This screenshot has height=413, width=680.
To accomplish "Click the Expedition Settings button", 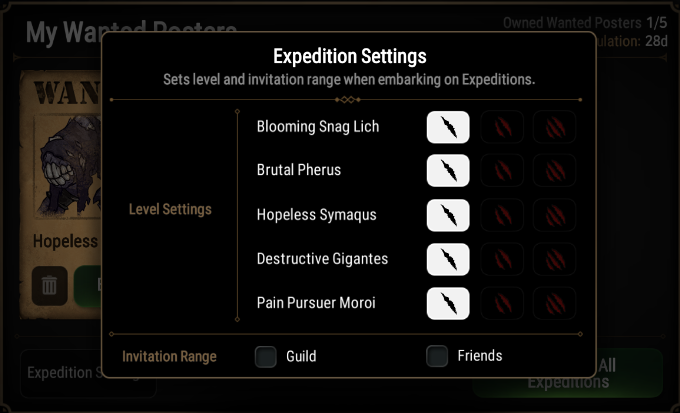I will click(x=88, y=373).
